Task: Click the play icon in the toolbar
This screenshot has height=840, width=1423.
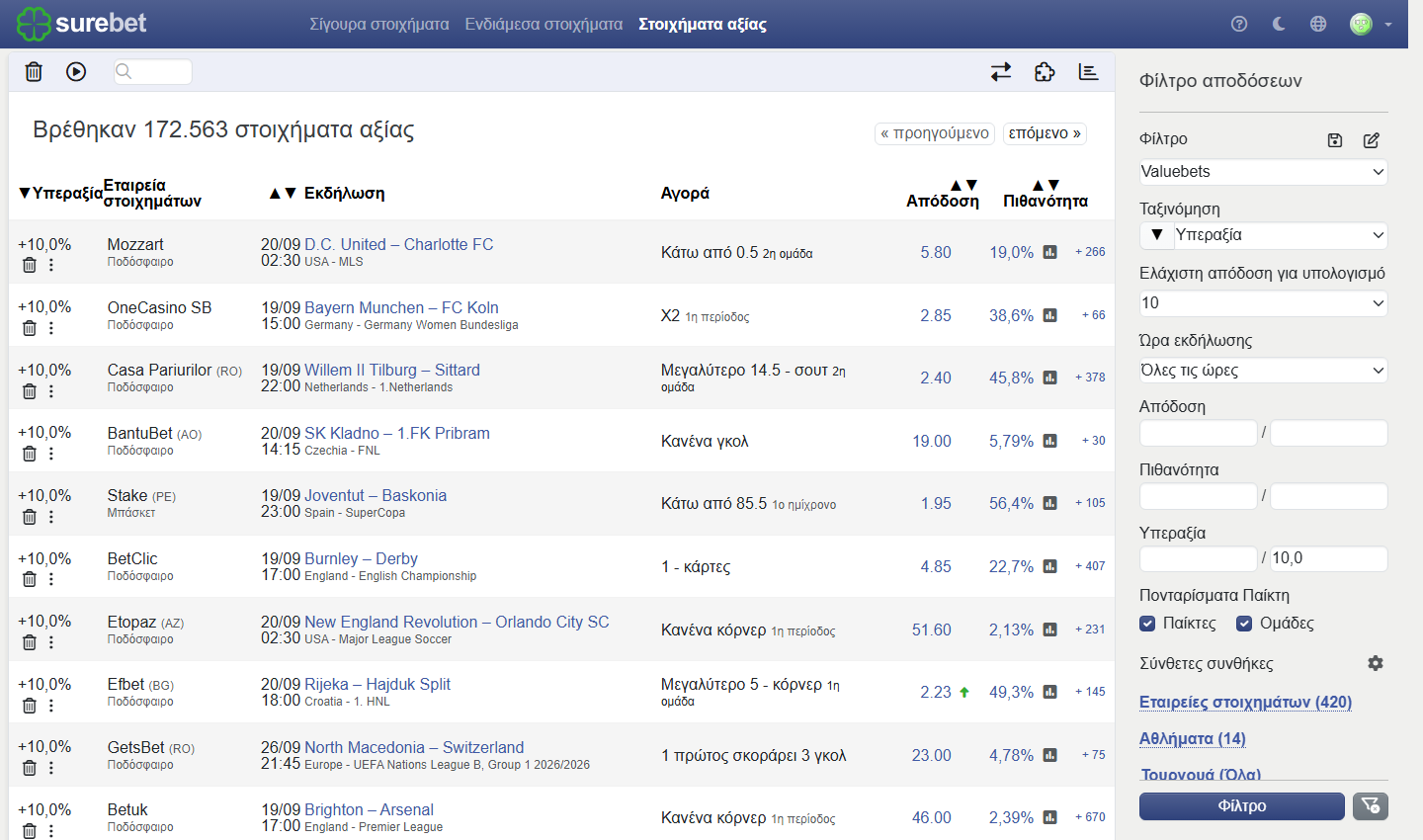Action: (x=76, y=71)
